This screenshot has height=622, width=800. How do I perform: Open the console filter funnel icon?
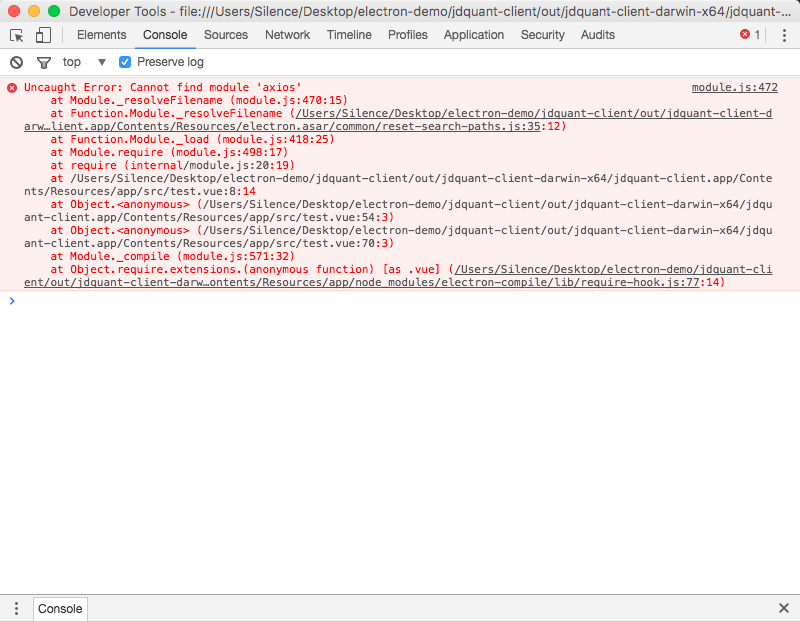pyautogui.click(x=44, y=62)
